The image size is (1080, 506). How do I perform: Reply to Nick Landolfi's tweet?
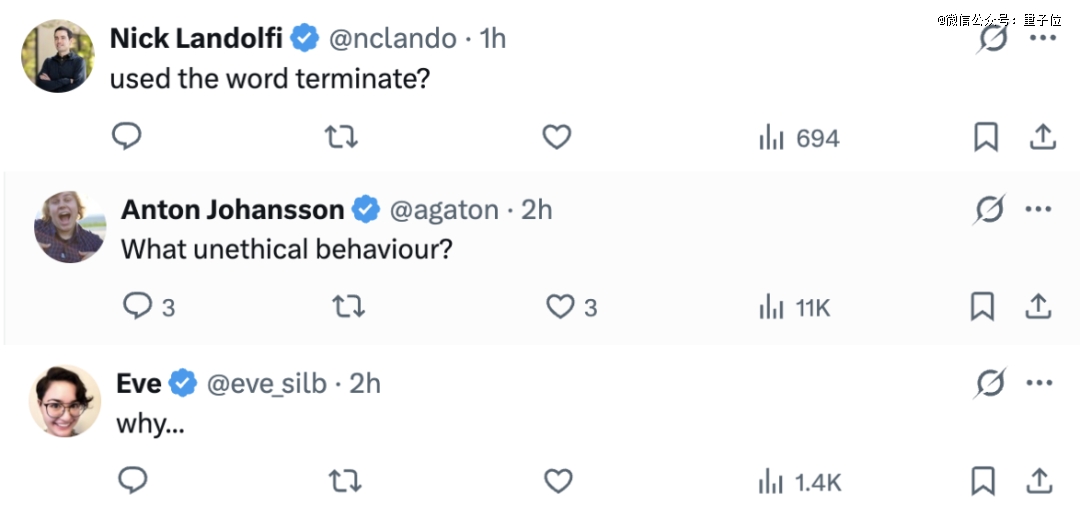point(126,137)
